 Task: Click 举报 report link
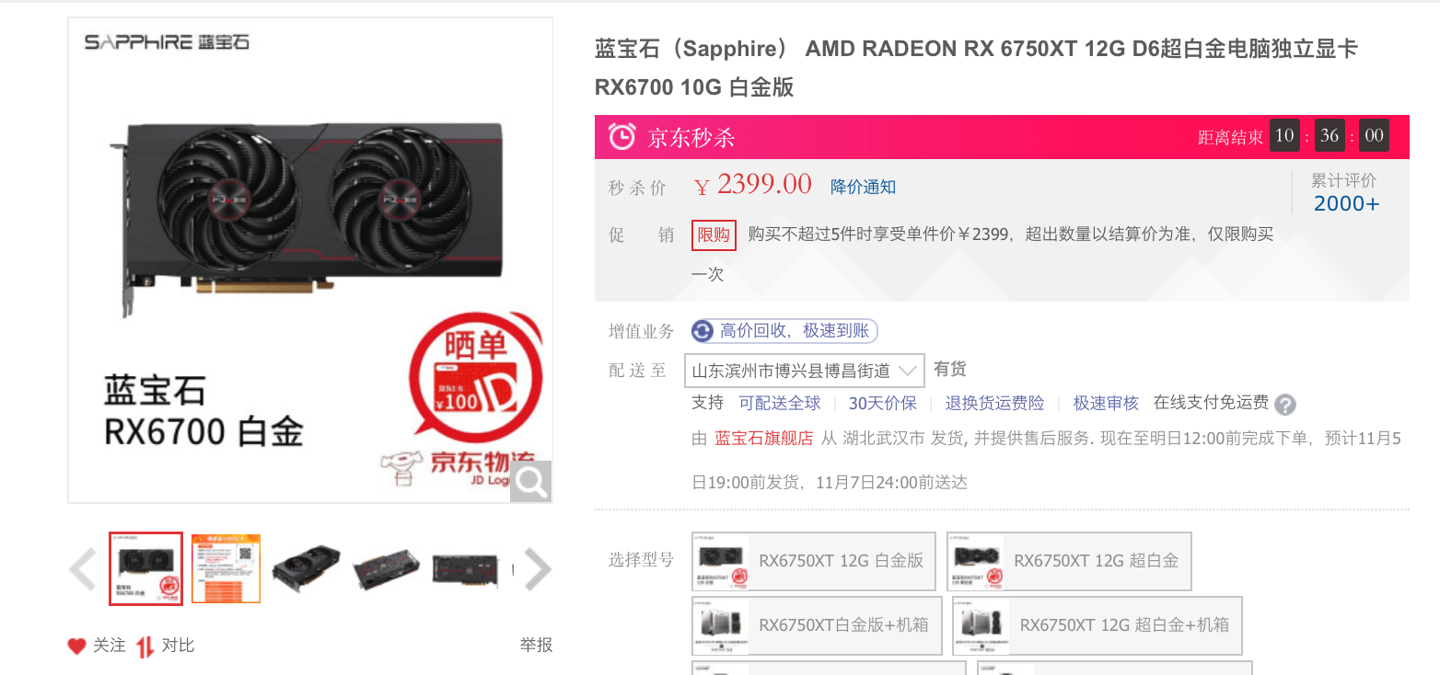[x=536, y=646]
